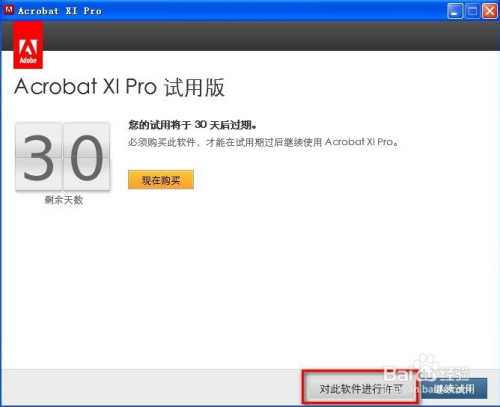Click the 现在购买 buy now button

point(161,180)
